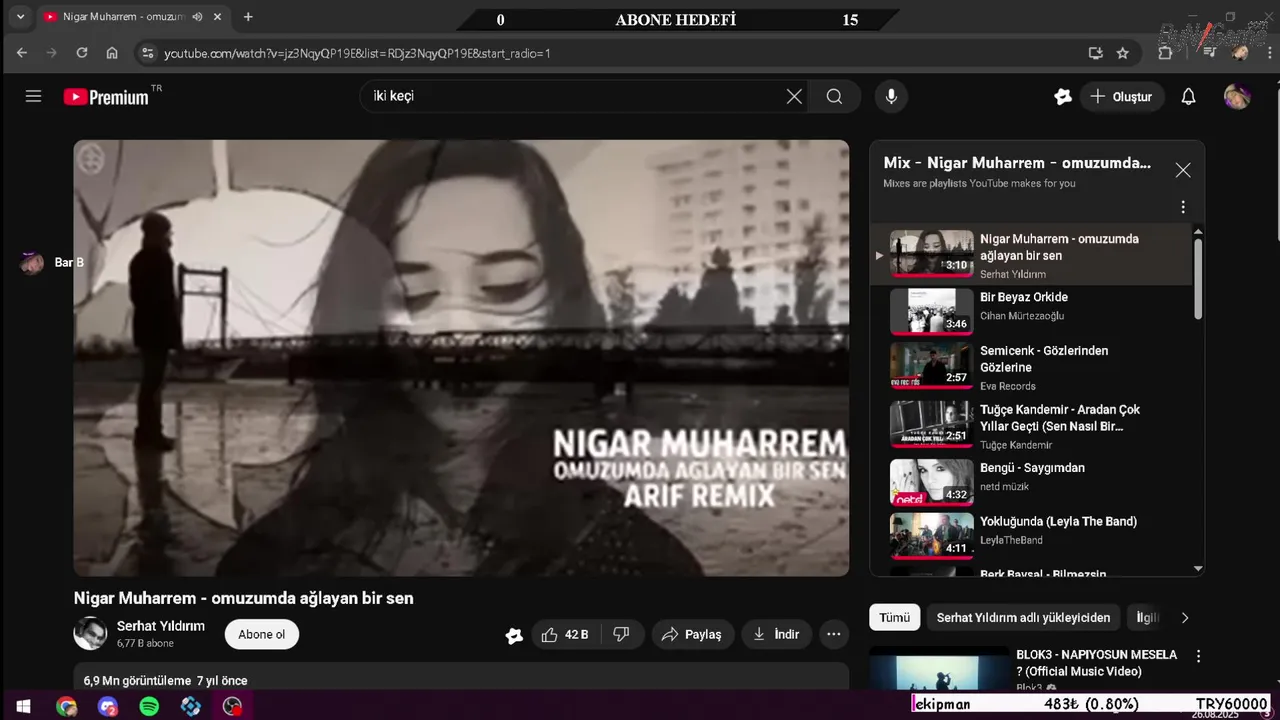Close the Mix playlist panel
Screen dimensions: 1280x720
click(x=1183, y=170)
